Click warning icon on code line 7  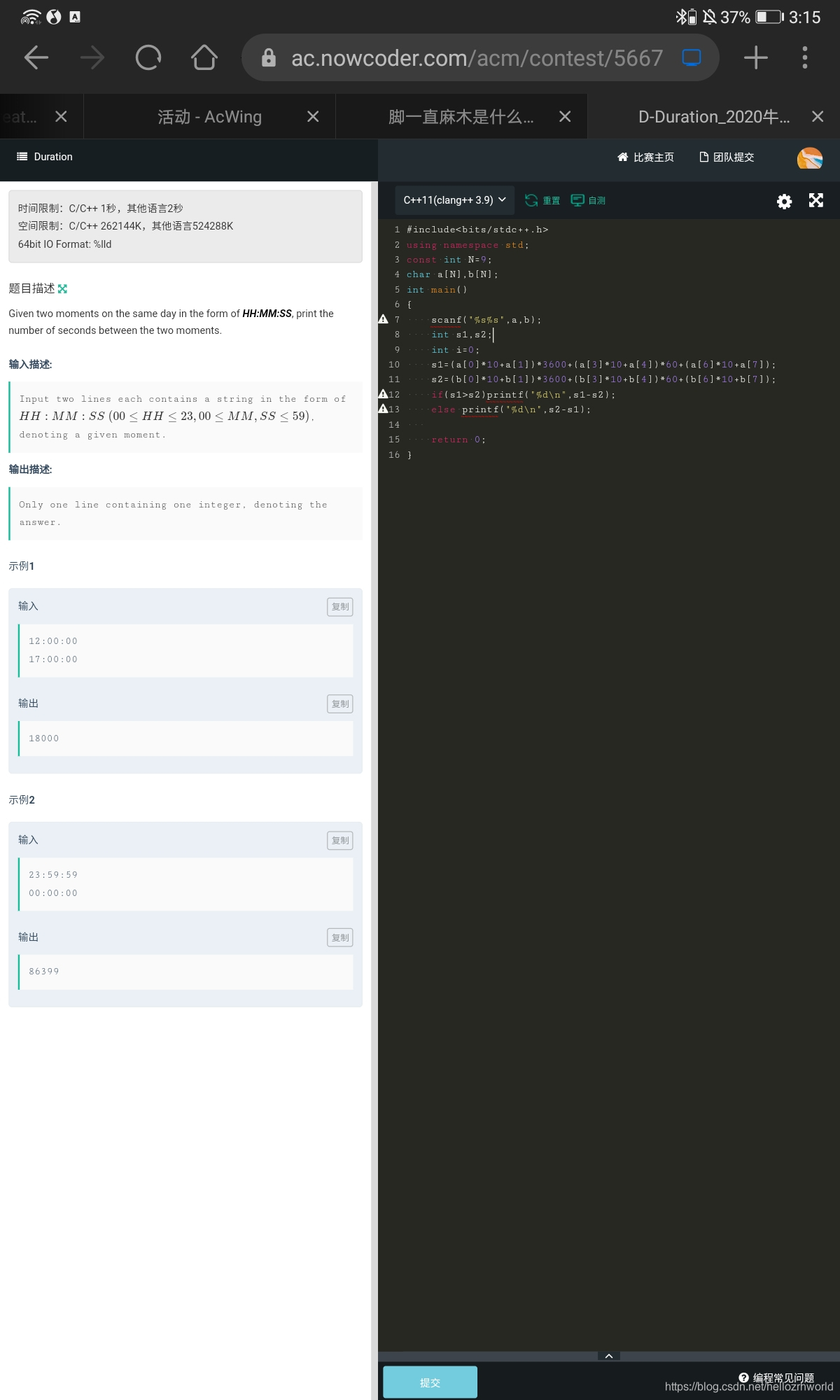383,319
